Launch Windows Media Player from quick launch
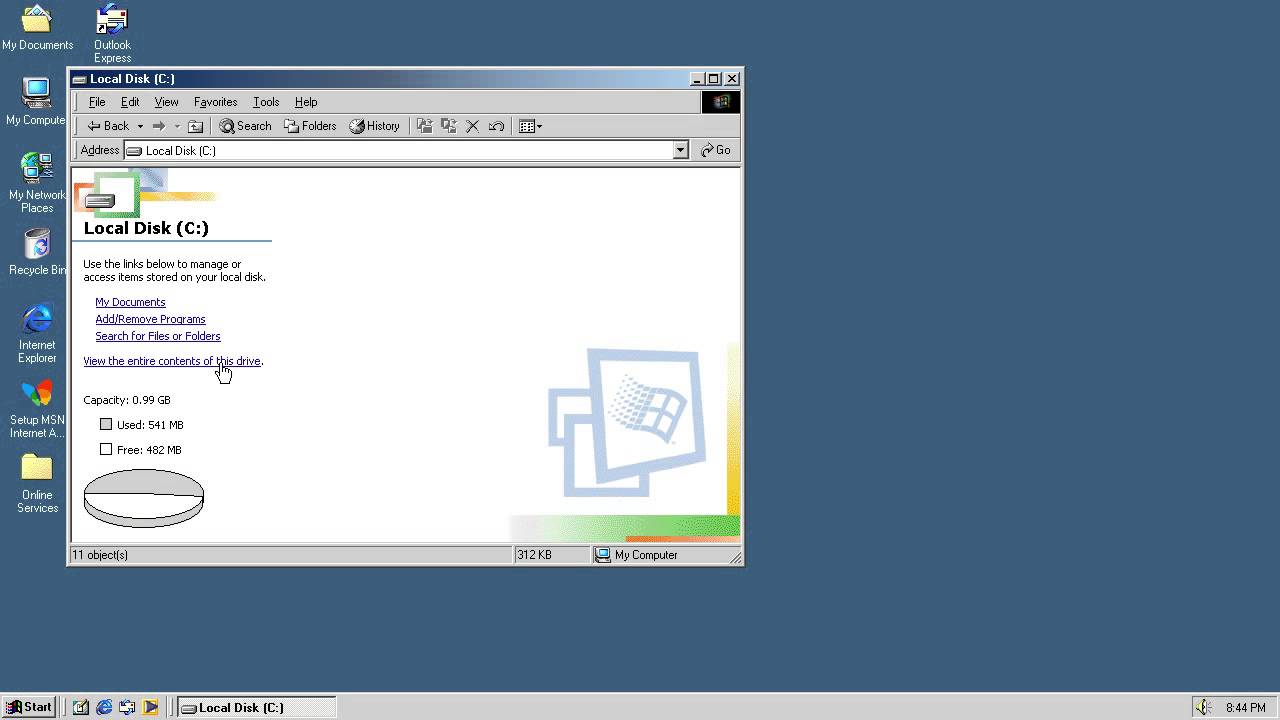Viewport: 1280px width, 720px height. pyautogui.click(x=150, y=707)
